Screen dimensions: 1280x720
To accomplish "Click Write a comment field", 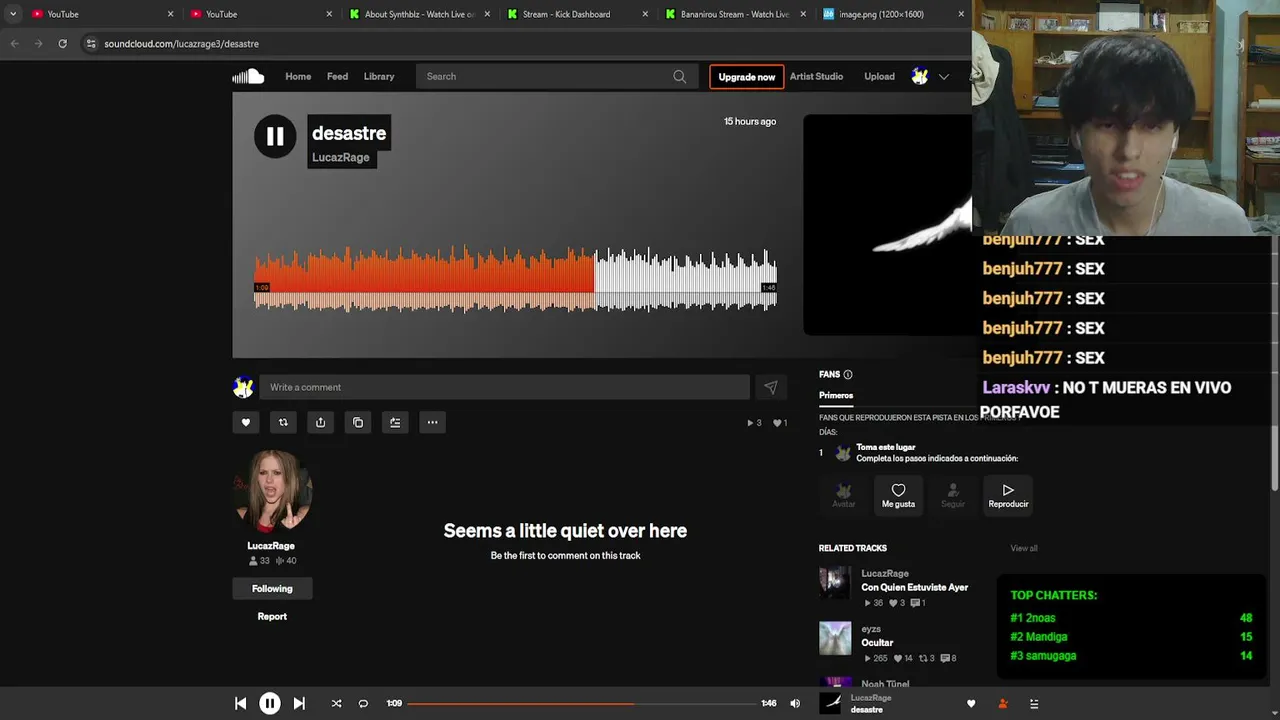I will [x=504, y=387].
